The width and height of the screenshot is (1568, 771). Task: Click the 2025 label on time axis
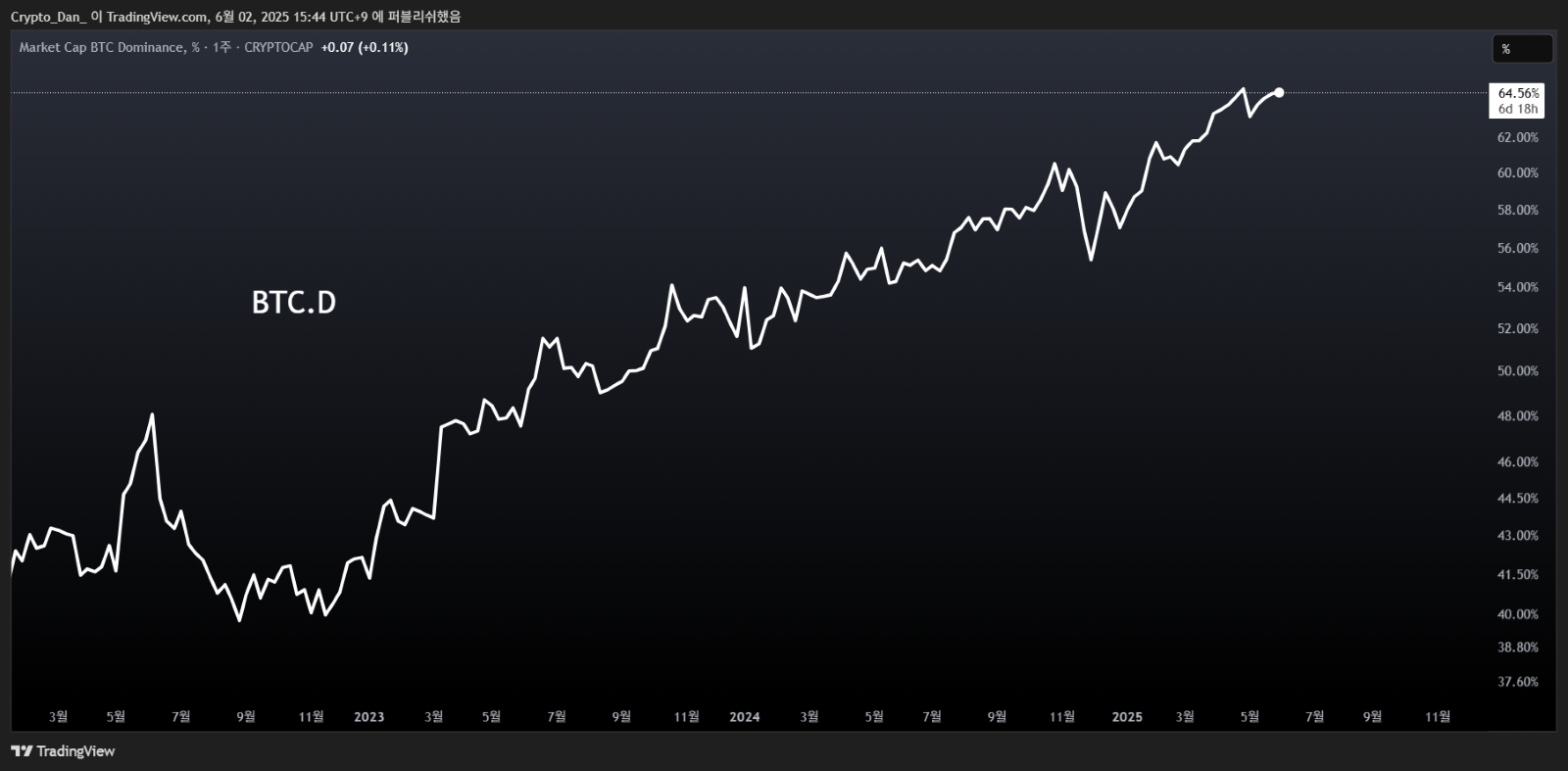pos(1127,716)
